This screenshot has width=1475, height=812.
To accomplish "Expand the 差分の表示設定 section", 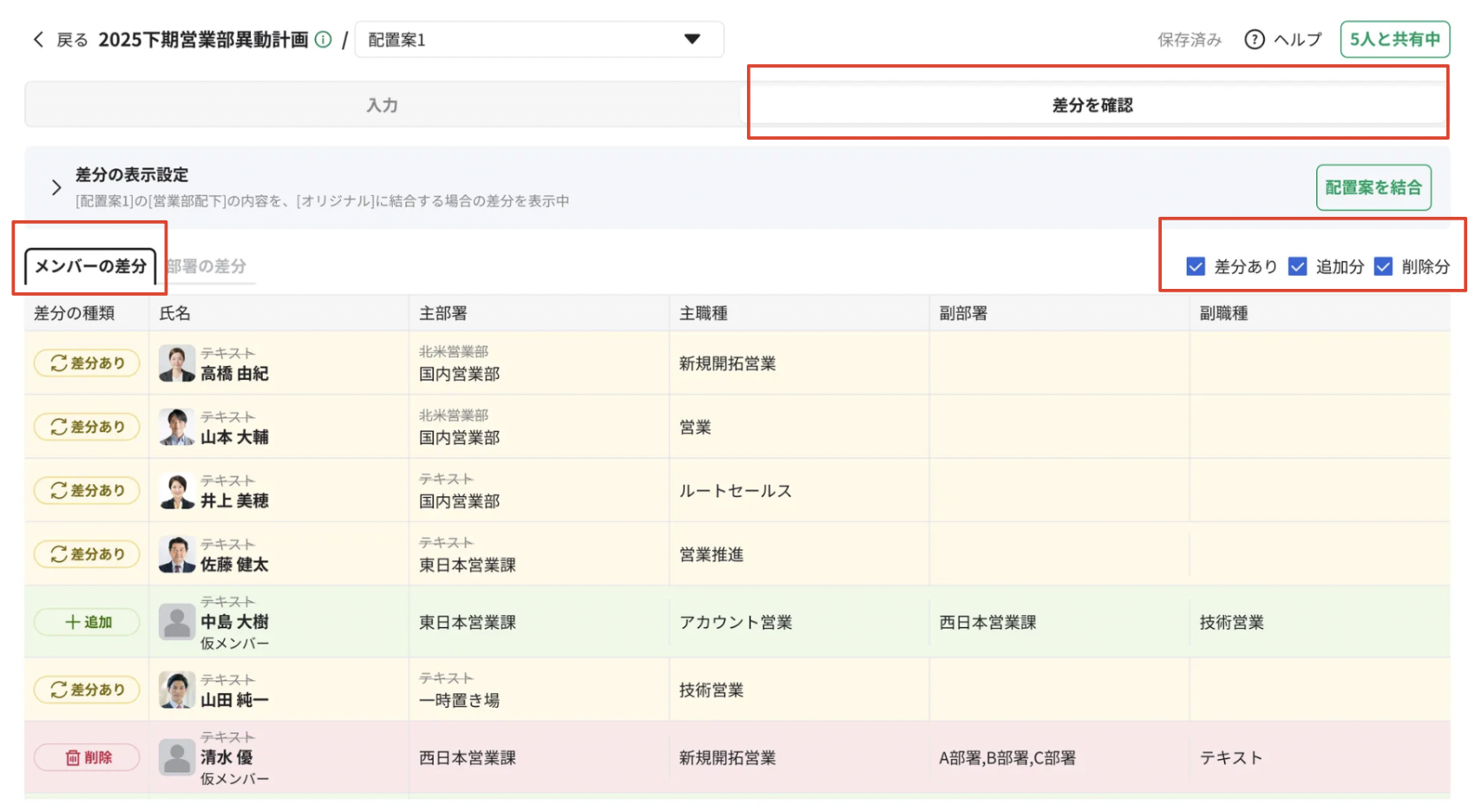I will (x=56, y=187).
